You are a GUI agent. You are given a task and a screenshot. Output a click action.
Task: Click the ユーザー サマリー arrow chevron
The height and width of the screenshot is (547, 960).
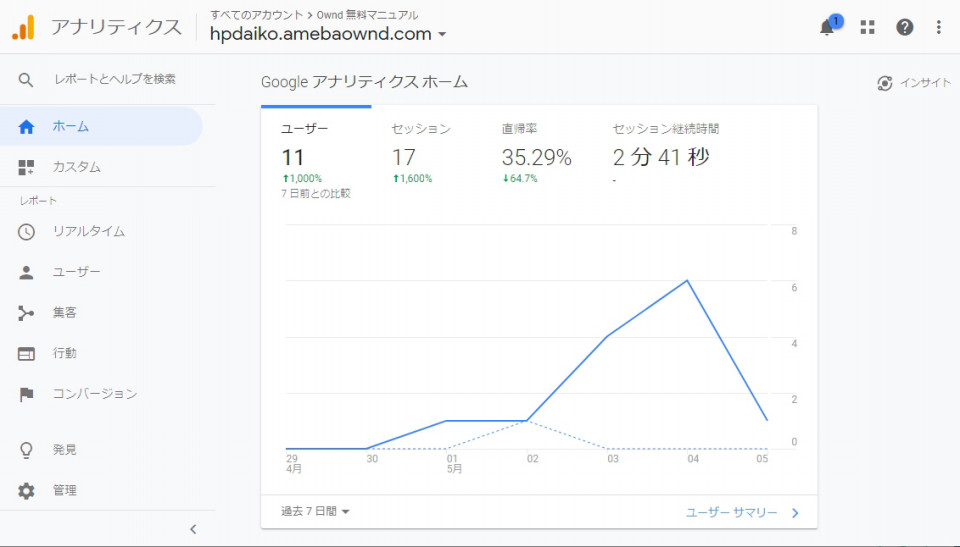[795, 513]
